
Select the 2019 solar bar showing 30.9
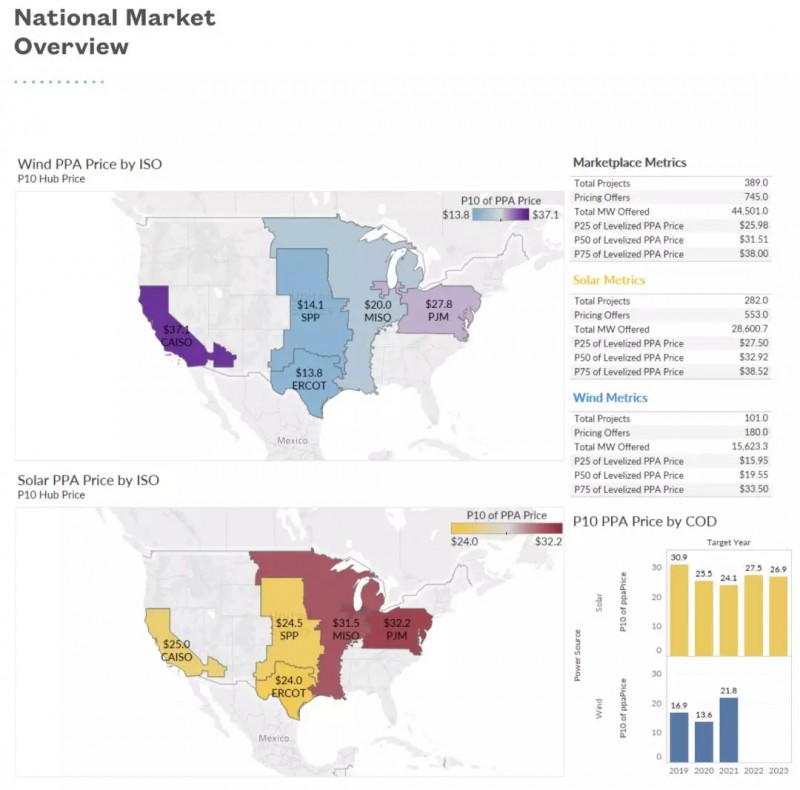click(x=679, y=608)
